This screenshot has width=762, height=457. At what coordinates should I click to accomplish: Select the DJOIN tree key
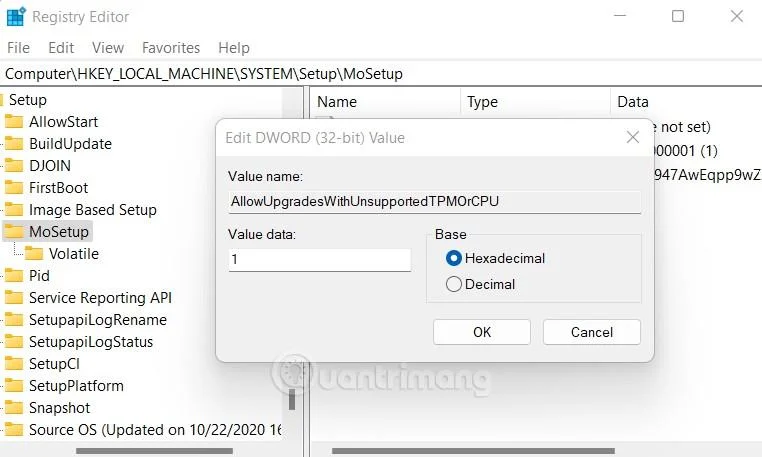50,165
